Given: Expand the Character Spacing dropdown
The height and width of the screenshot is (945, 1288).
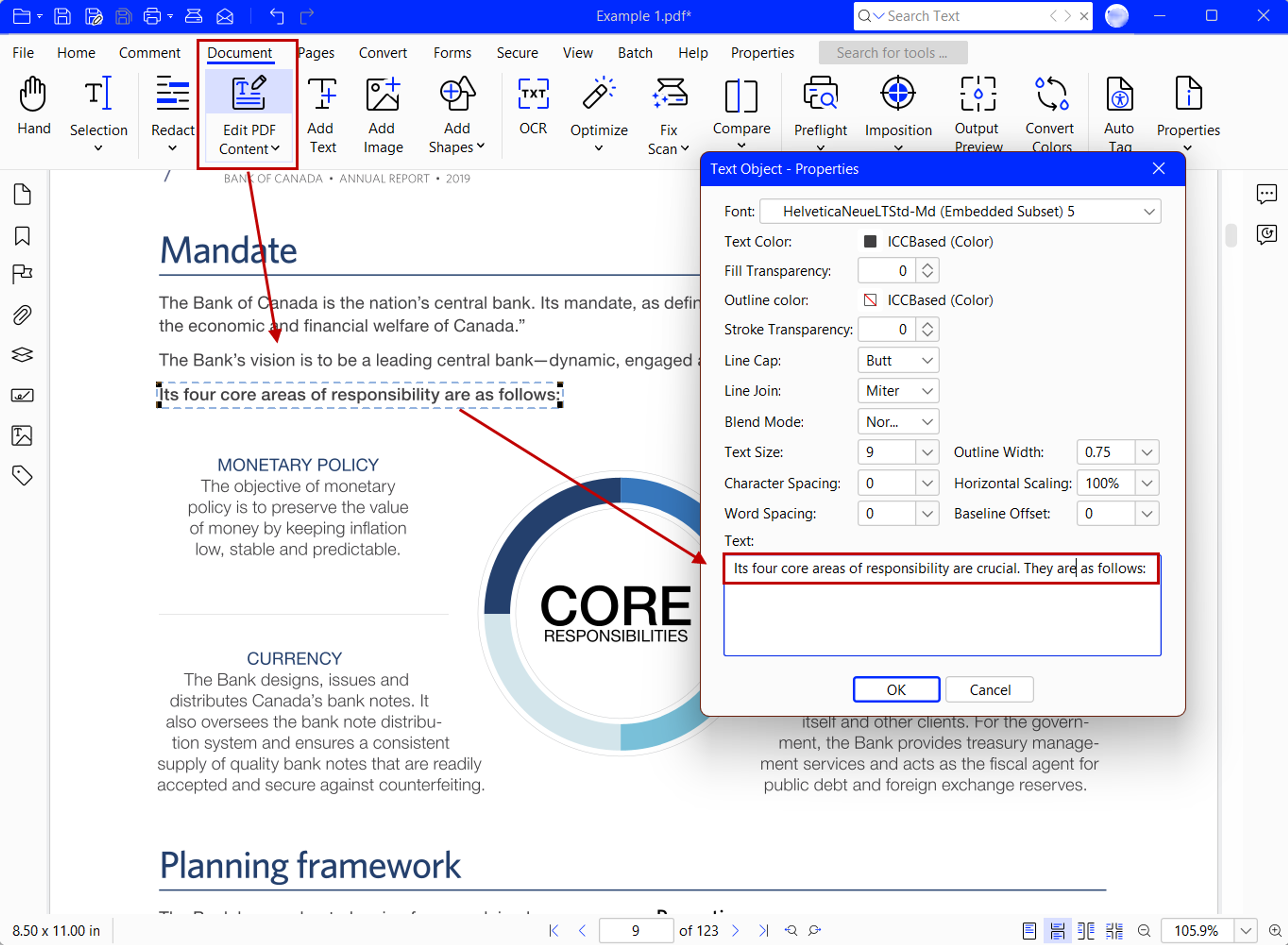Looking at the screenshot, I should click(x=927, y=483).
